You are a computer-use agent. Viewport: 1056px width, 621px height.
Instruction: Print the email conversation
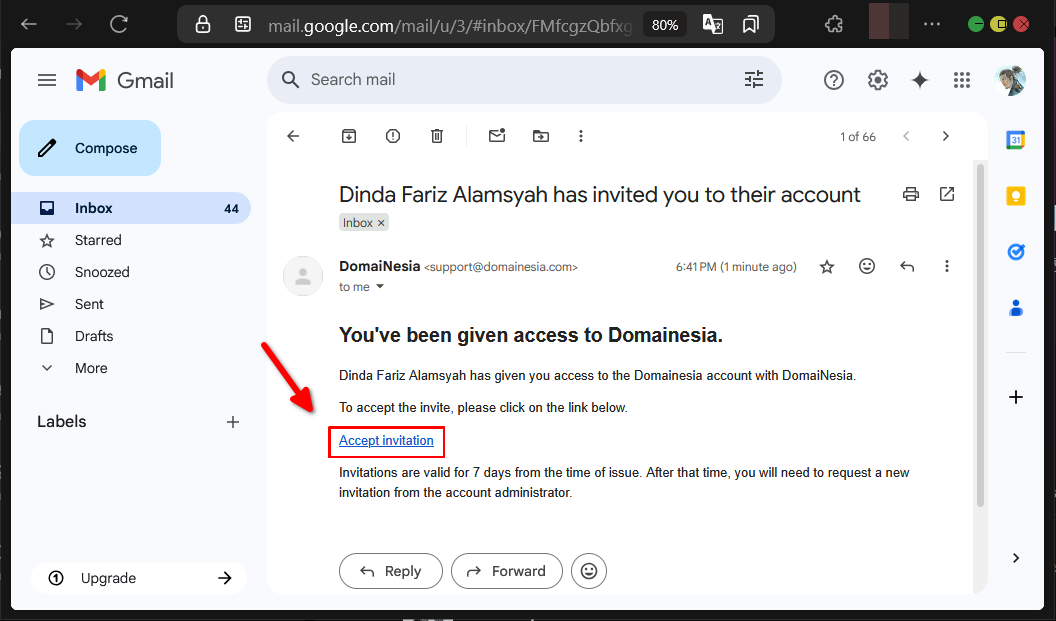(x=911, y=195)
